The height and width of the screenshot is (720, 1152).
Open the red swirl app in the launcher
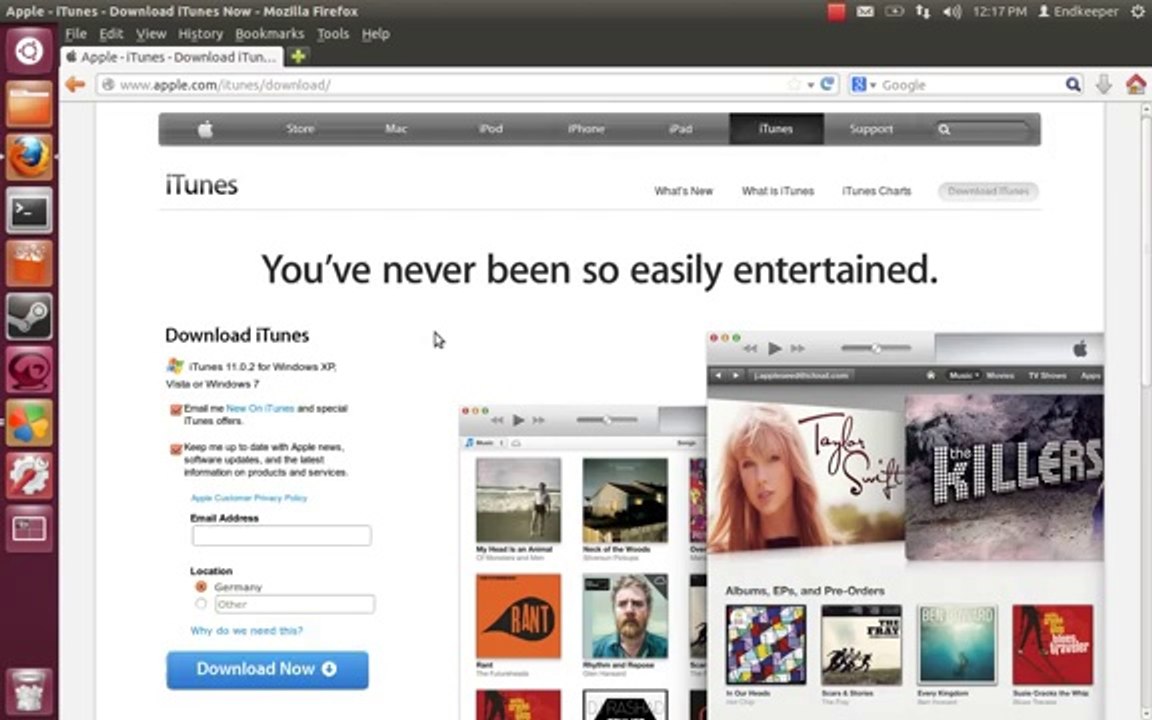tap(29, 370)
